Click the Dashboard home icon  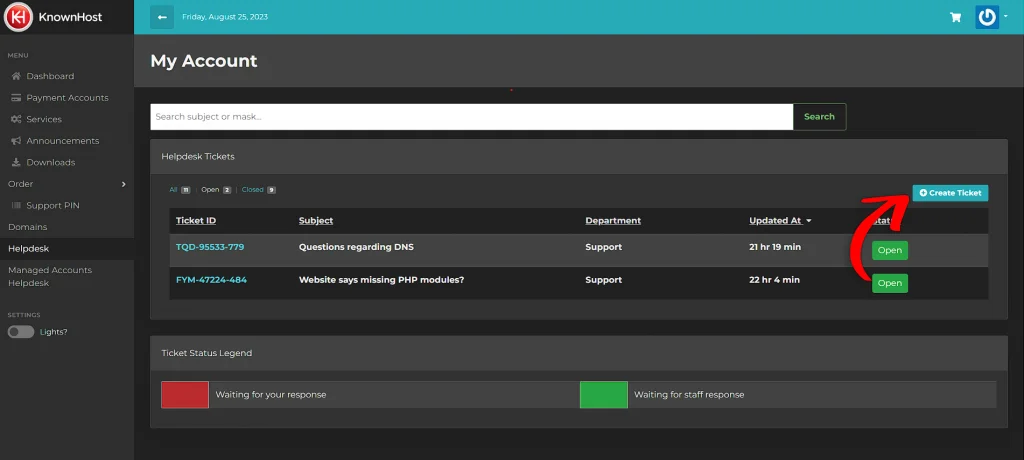[x=16, y=76]
